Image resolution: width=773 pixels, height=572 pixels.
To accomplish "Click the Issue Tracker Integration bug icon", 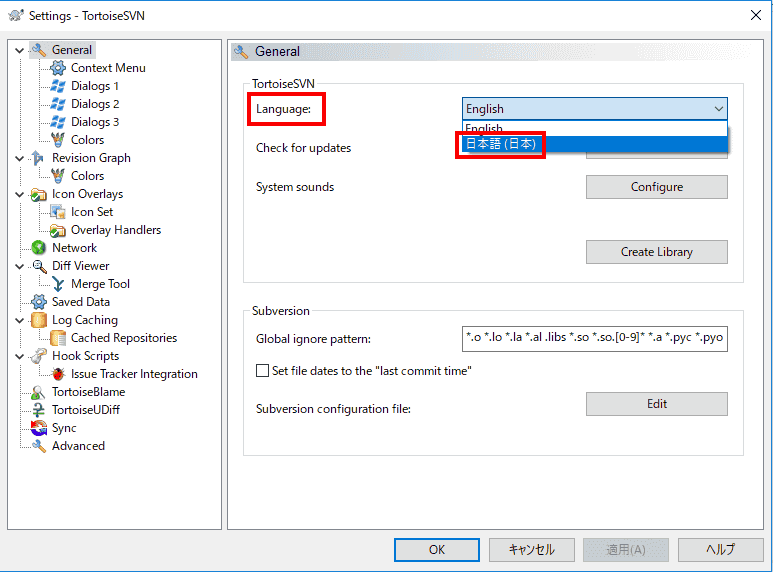I will (58, 374).
